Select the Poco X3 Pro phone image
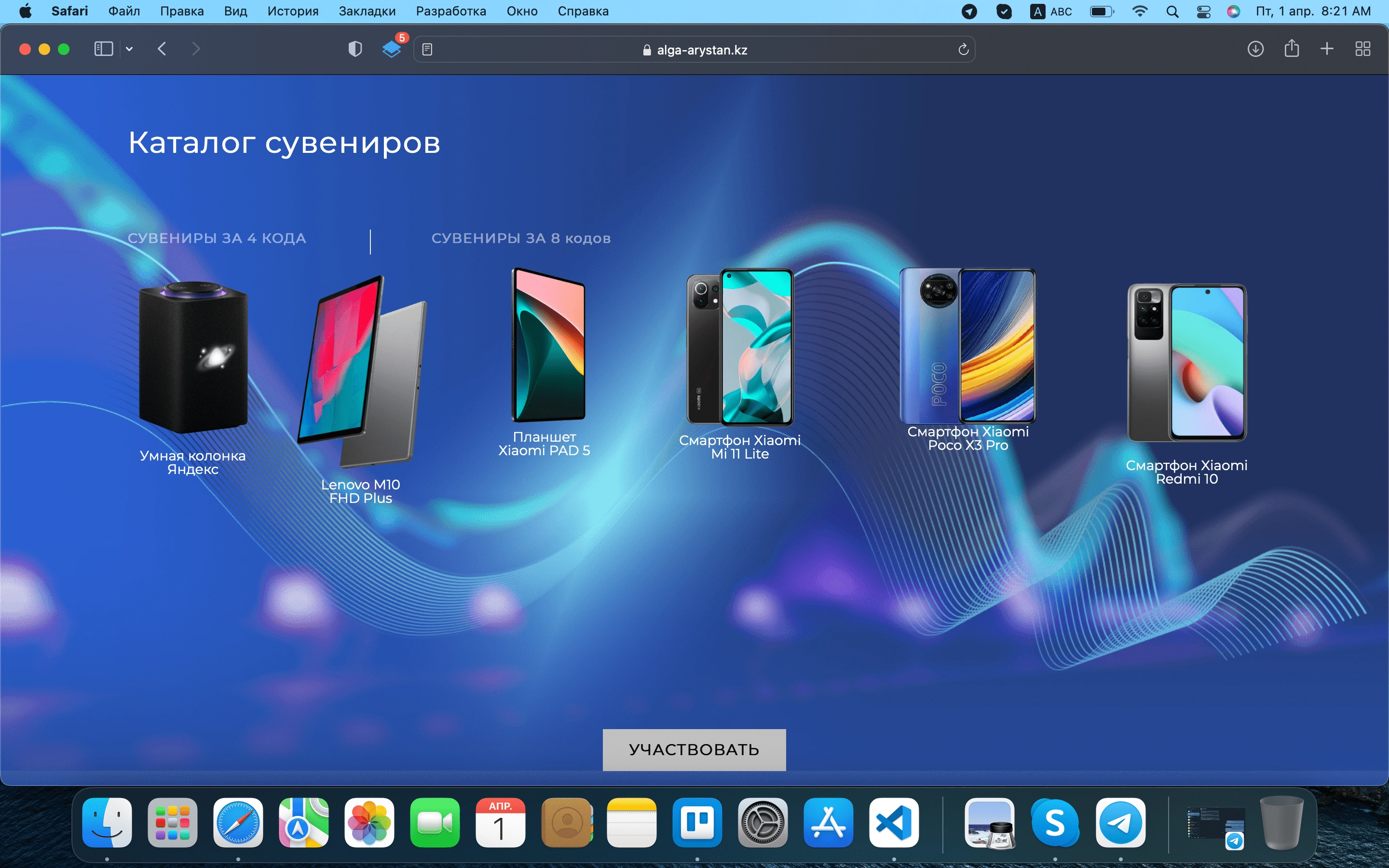This screenshot has width=1389, height=868. [x=967, y=346]
